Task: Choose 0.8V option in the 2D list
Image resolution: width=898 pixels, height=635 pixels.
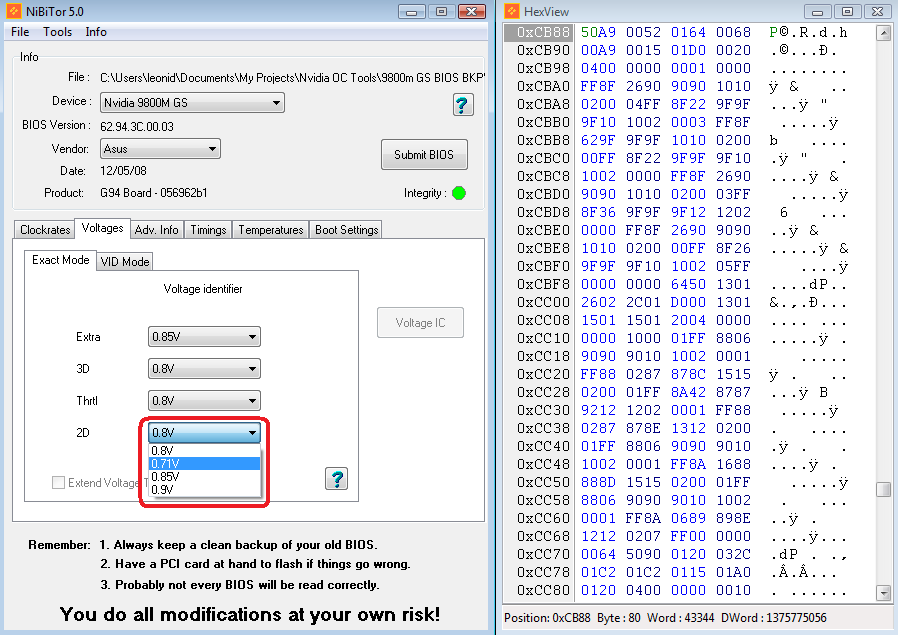Action: [x=204, y=451]
